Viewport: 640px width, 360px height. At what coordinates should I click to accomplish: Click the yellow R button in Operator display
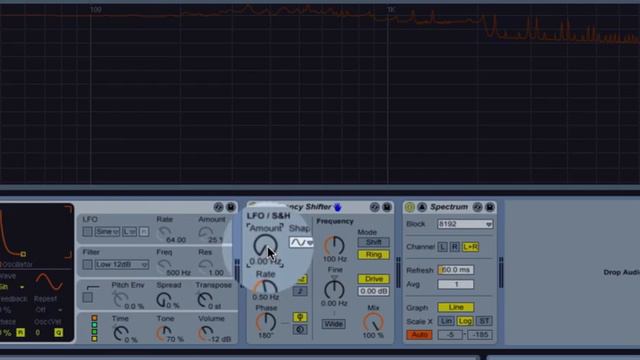[20, 333]
